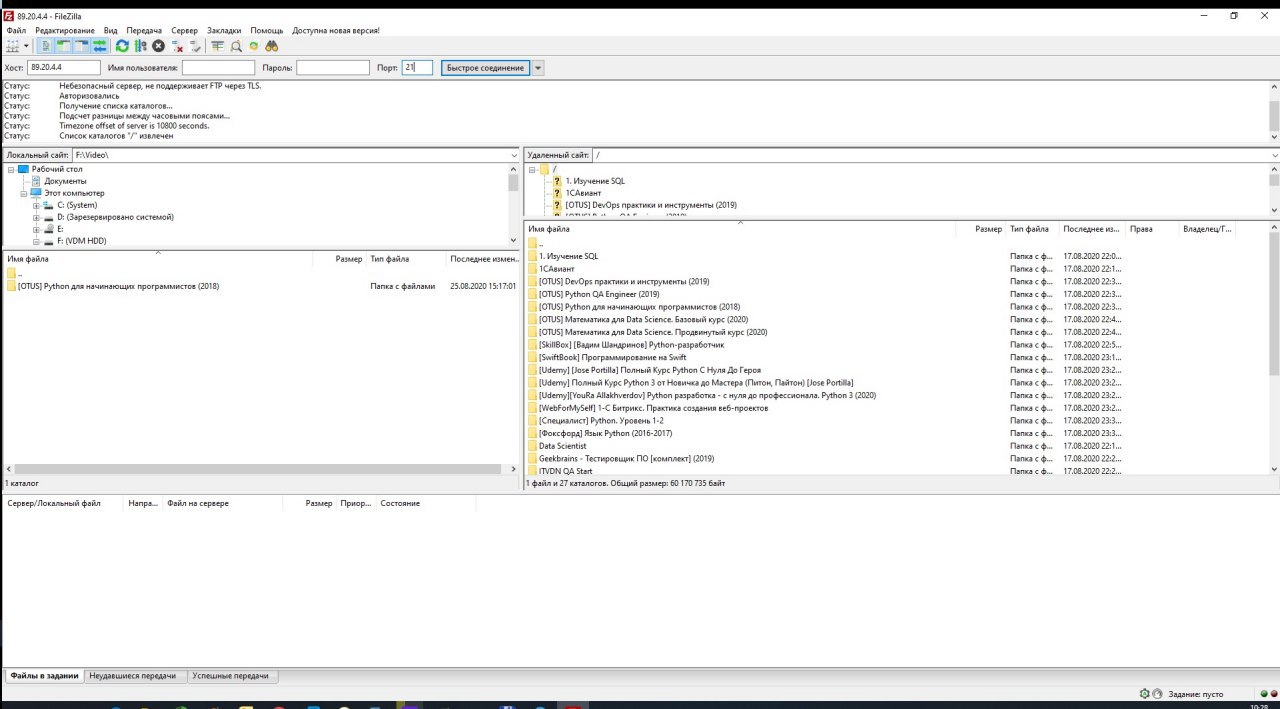The width and height of the screenshot is (1280, 709).
Task: Toggle remote directory tree icon
Action: point(81,46)
